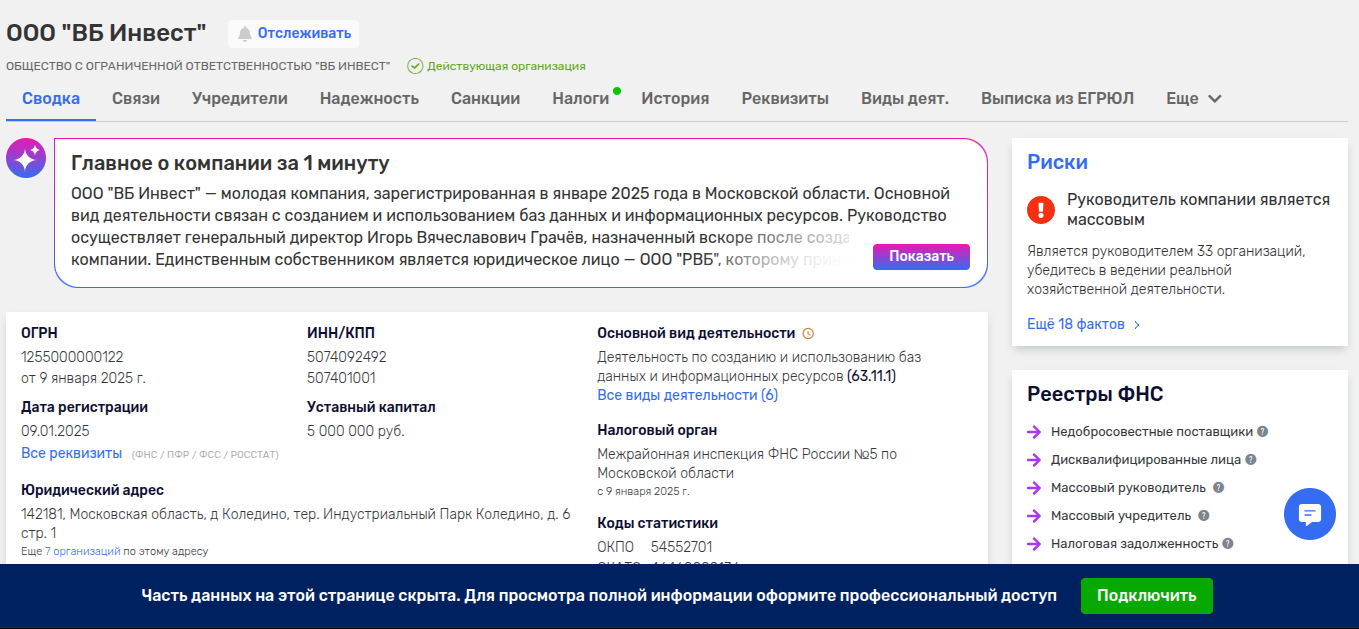Open Недобросовестные поставщики registry link
This screenshot has height=629, width=1359.
click(1151, 432)
